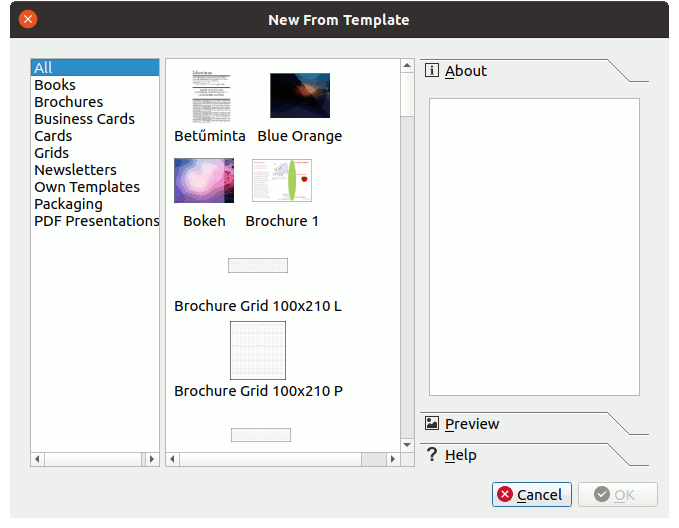Image resolution: width=679 pixels, height=528 pixels.
Task: Select the Betűminta template thumbnail
Action: tap(210, 97)
